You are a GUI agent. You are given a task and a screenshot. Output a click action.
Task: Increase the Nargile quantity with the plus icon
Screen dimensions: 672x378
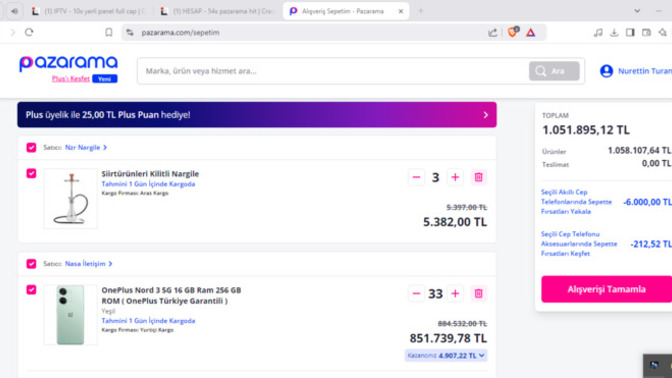click(455, 177)
